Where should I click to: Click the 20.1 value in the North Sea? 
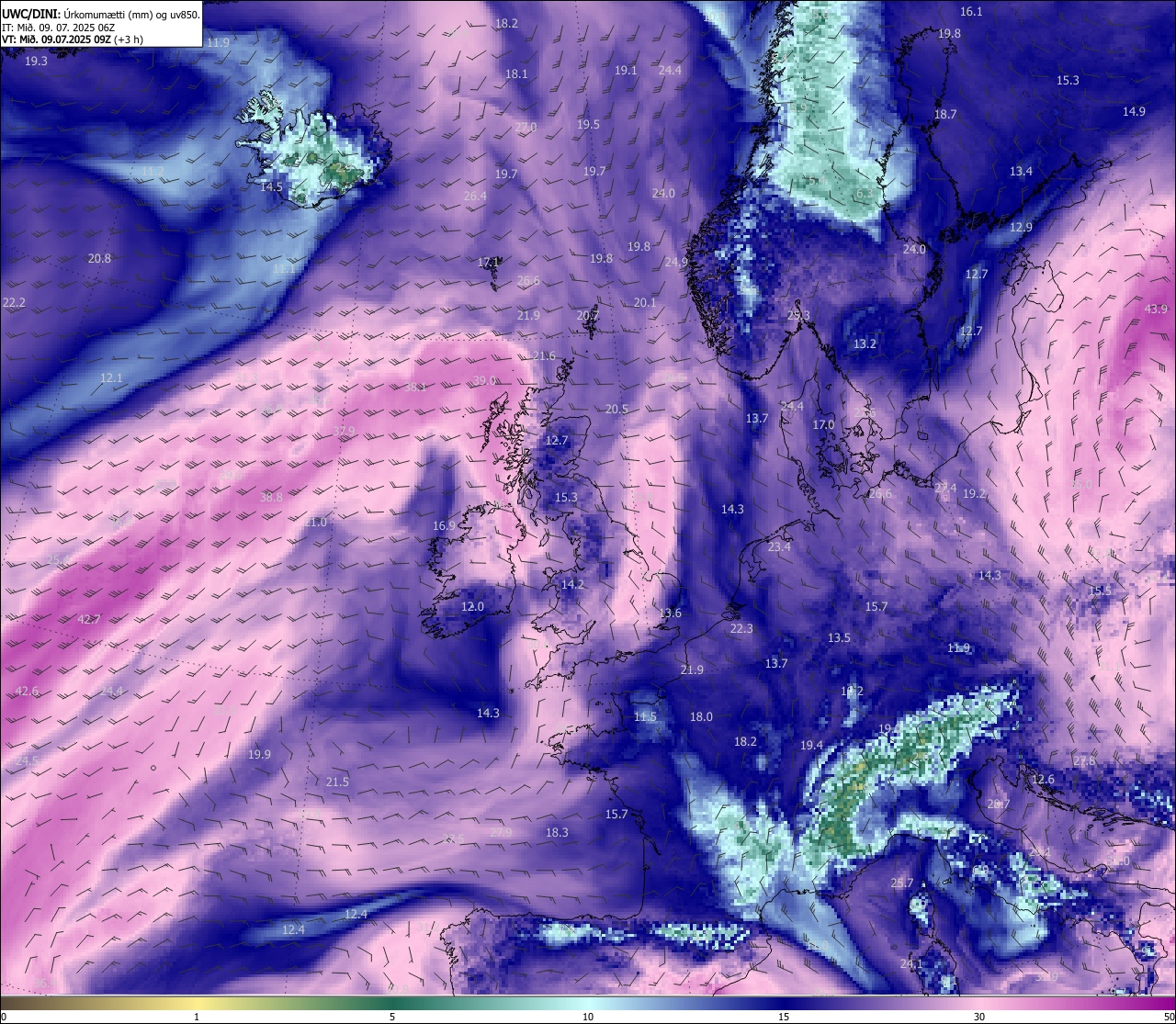(x=645, y=303)
